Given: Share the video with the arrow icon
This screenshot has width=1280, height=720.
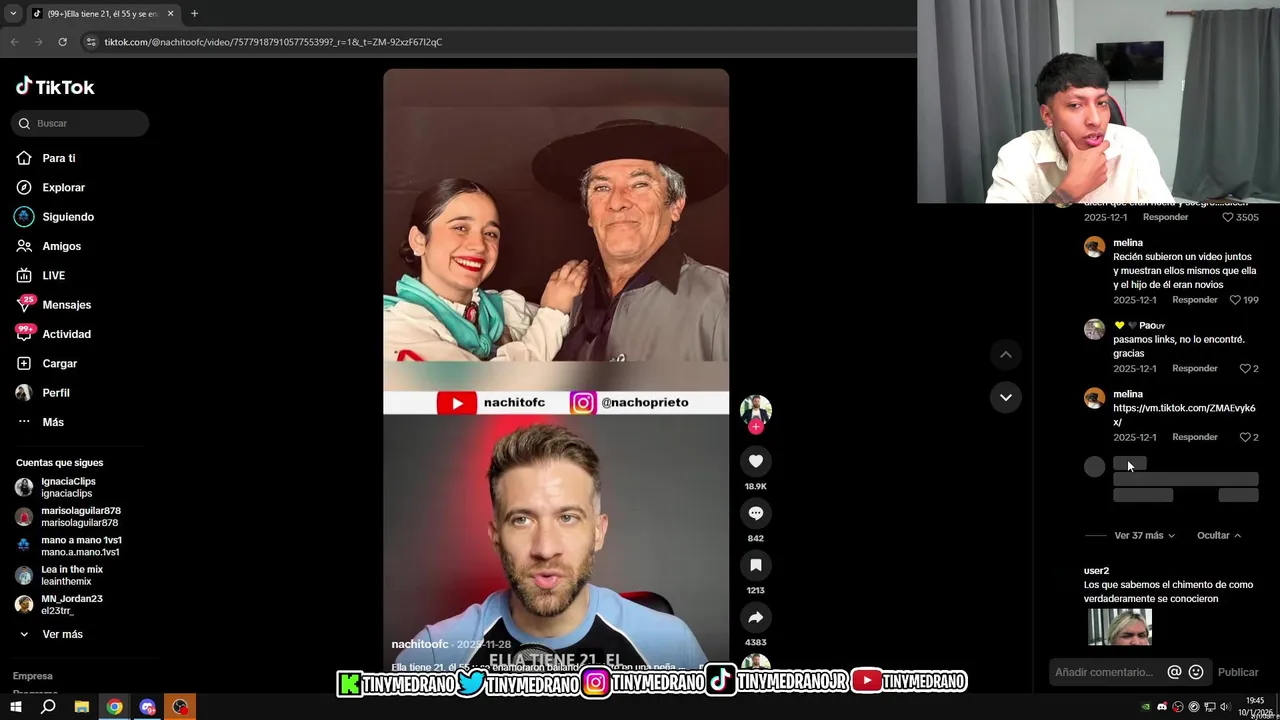Looking at the screenshot, I should pos(755,617).
